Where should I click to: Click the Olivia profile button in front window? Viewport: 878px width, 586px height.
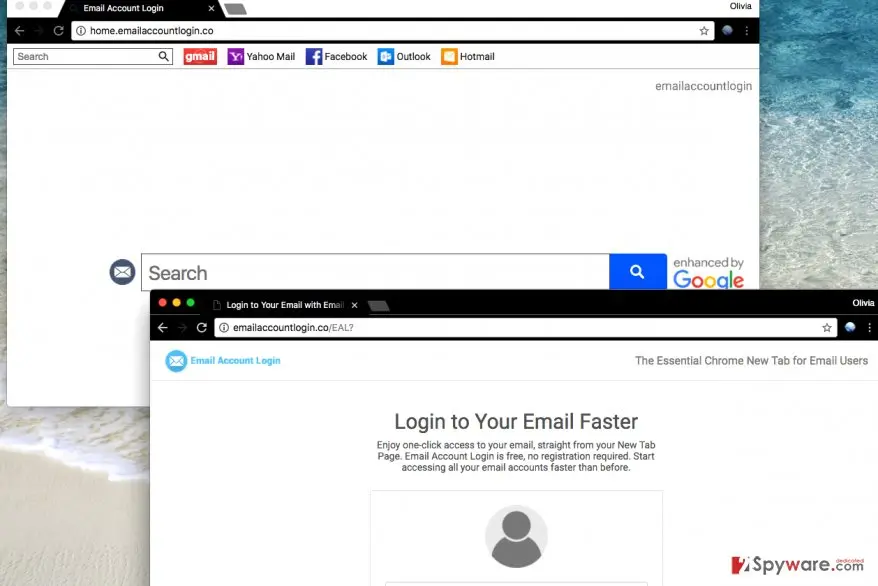click(863, 303)
